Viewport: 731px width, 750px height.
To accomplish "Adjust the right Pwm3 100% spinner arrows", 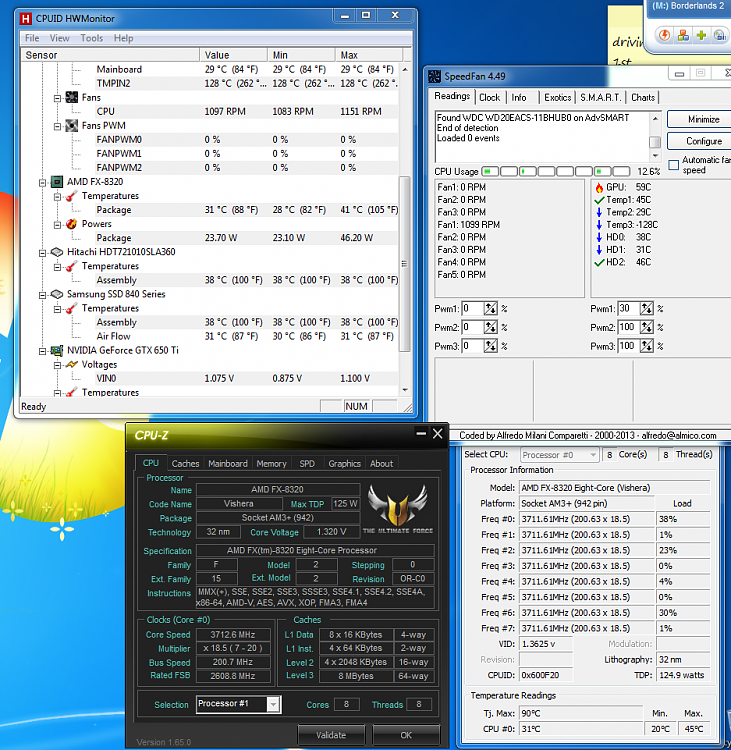I will [x=647, y=346].
